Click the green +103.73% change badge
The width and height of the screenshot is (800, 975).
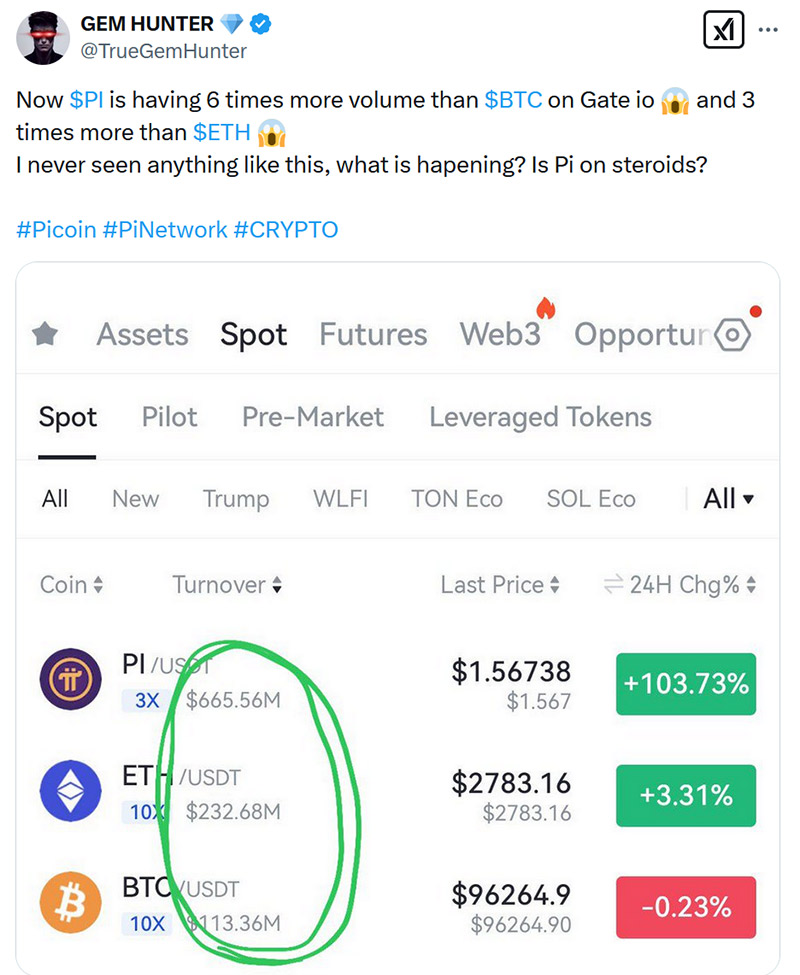[x=686, y=684]
